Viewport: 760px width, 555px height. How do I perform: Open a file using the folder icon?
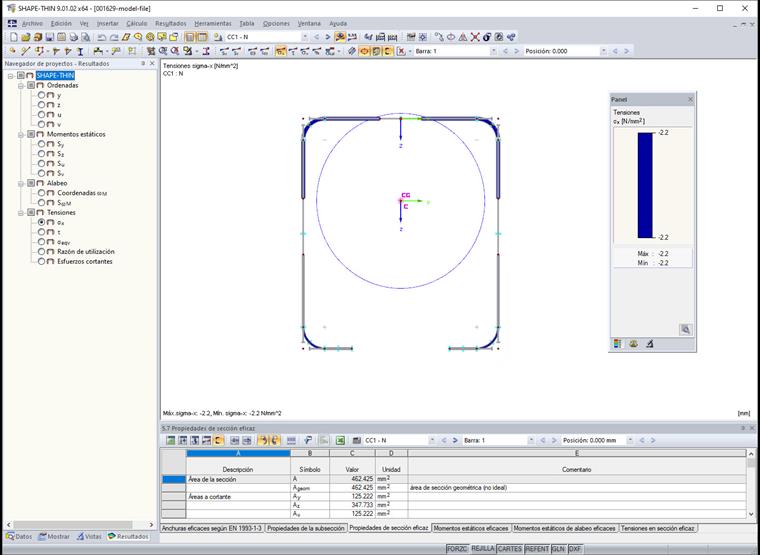click(x=26, y=37)
